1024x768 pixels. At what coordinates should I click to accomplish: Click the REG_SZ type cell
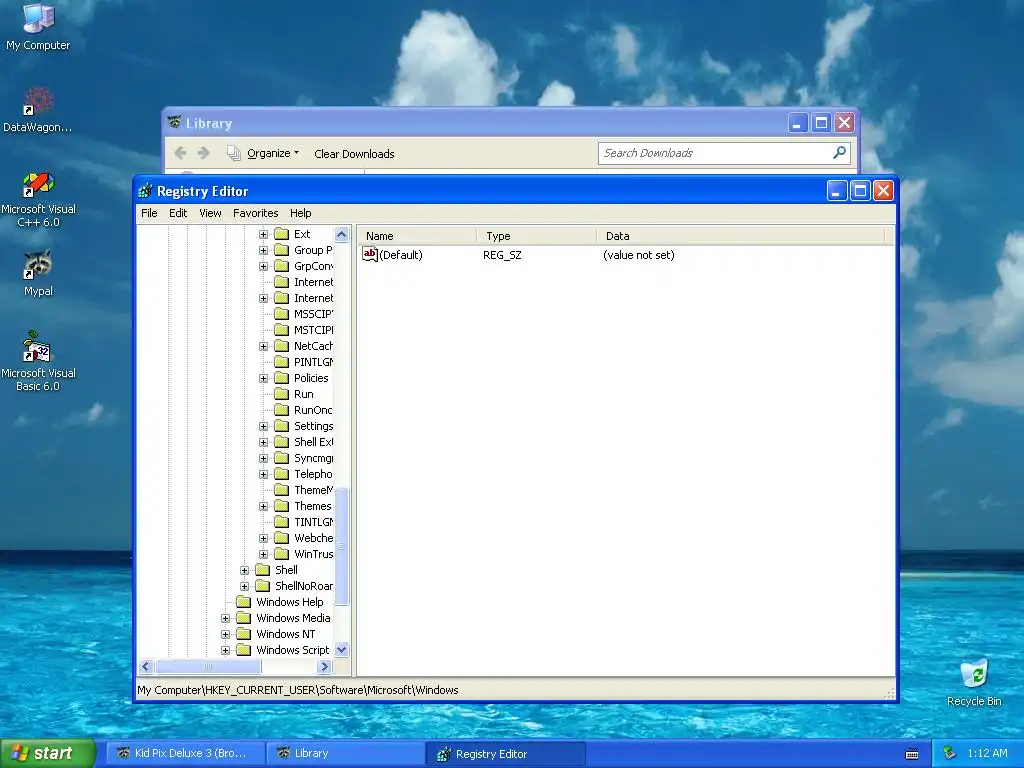[x=502, y=255]
